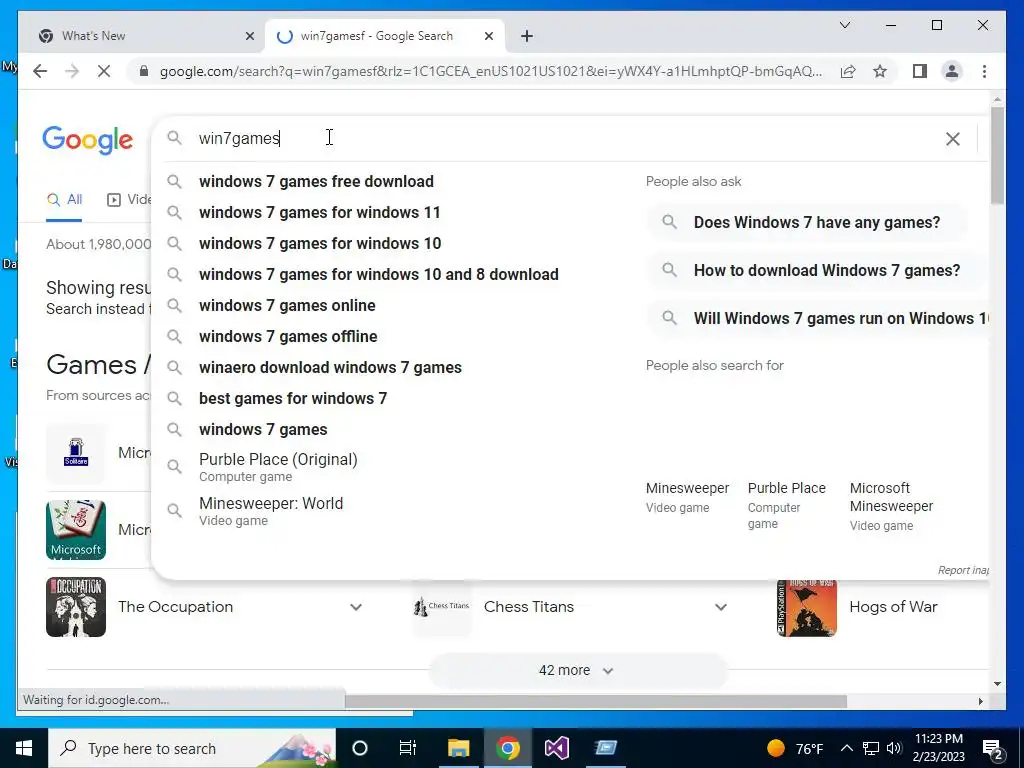Image resolution: width=1024 pixels, height=768 pixels.
Task: Click the Microsoft Mahjong thumbnail
Action: pyautogui.click(x=76, y=530)
